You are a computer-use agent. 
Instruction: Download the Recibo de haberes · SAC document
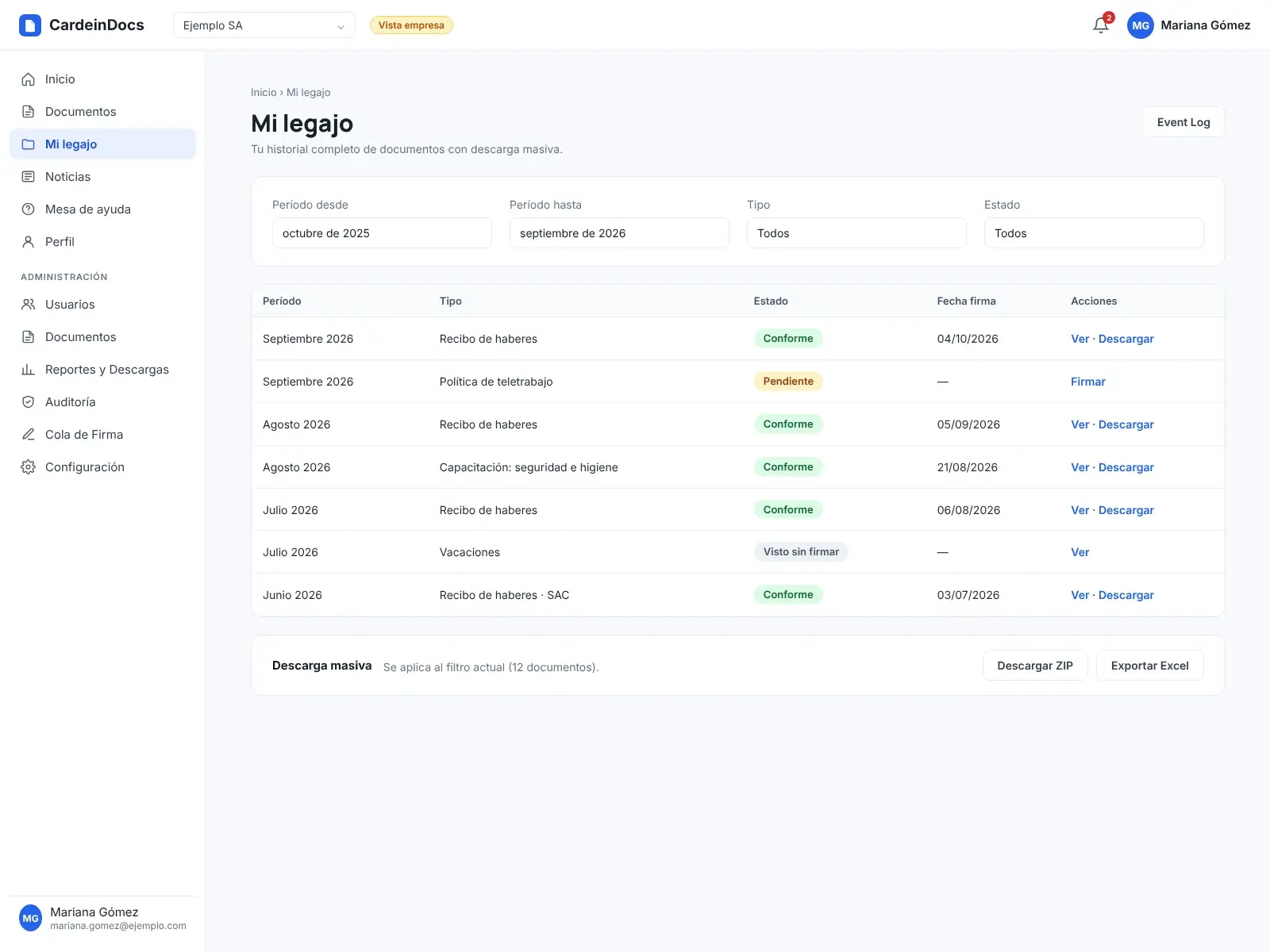pyautogui.click(x=1126, y=595)
